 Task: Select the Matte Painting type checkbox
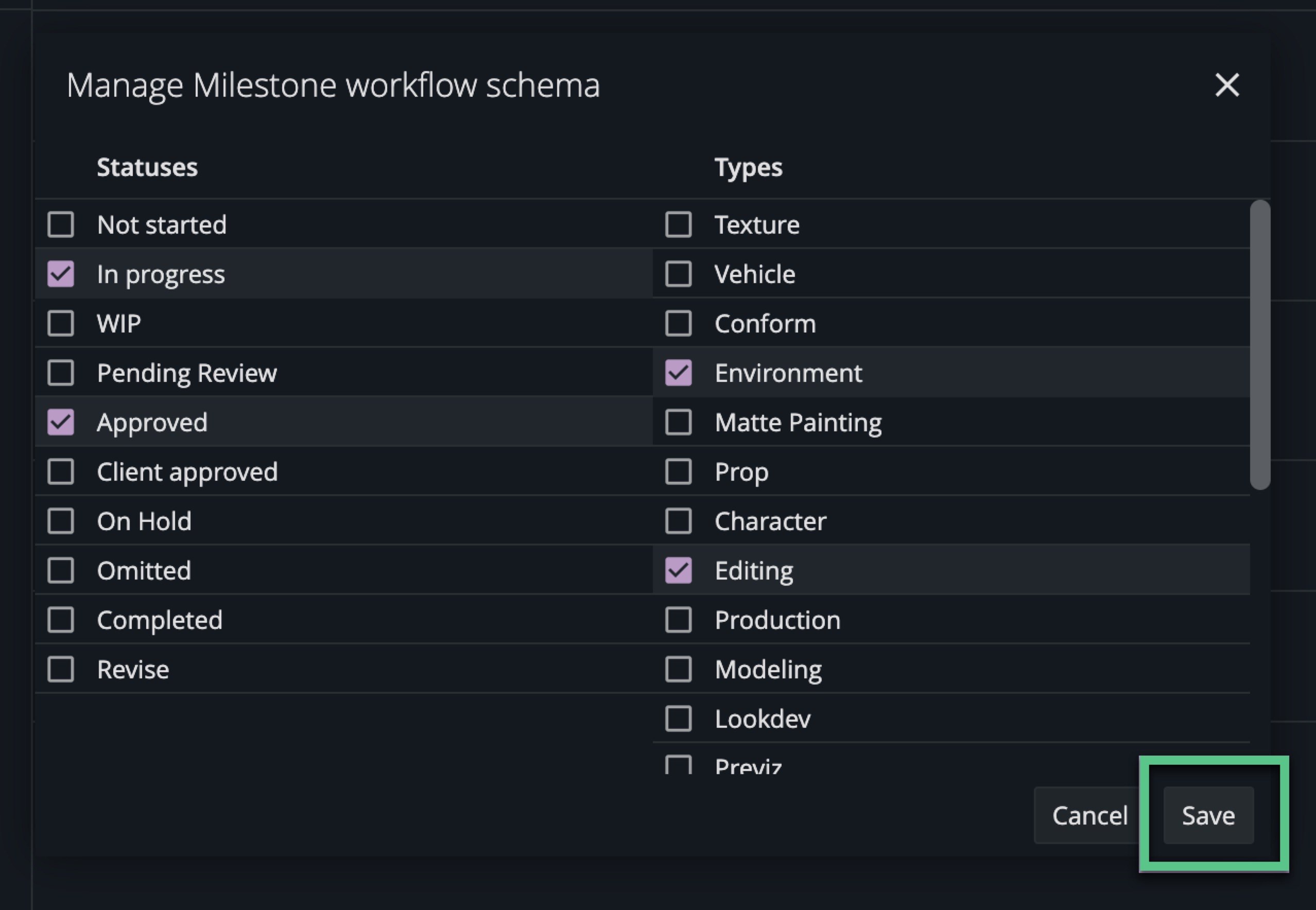pos(679,423)
